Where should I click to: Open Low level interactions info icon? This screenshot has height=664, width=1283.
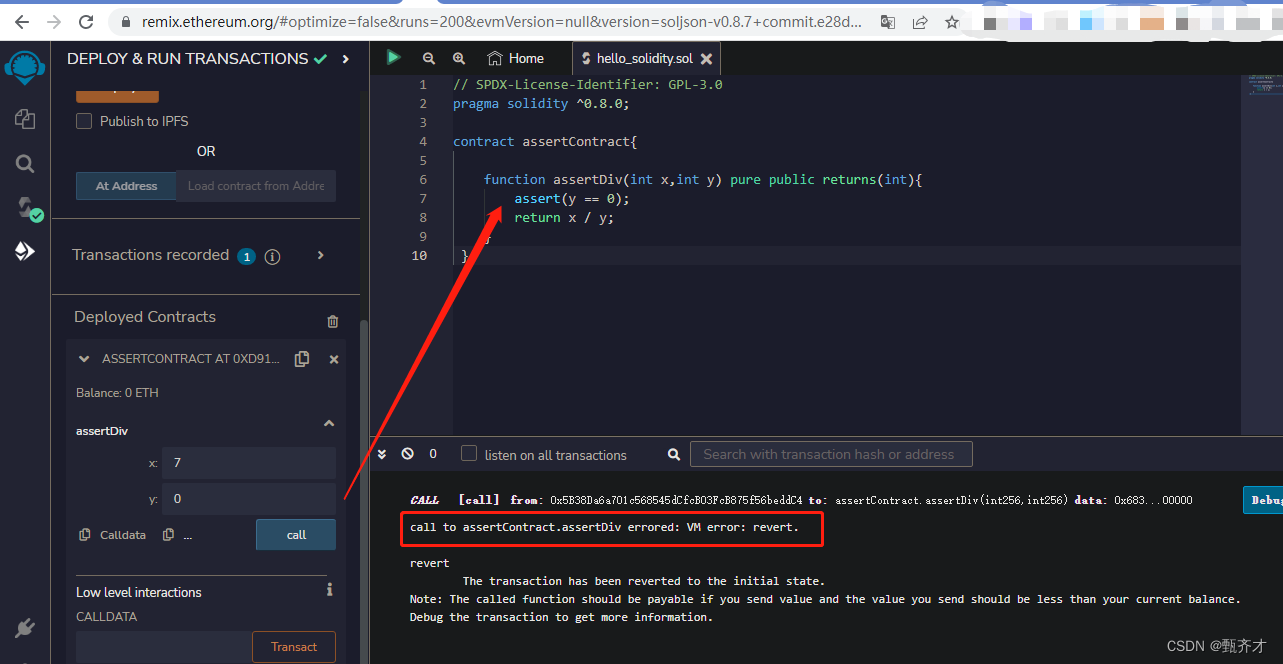point(330,590)
